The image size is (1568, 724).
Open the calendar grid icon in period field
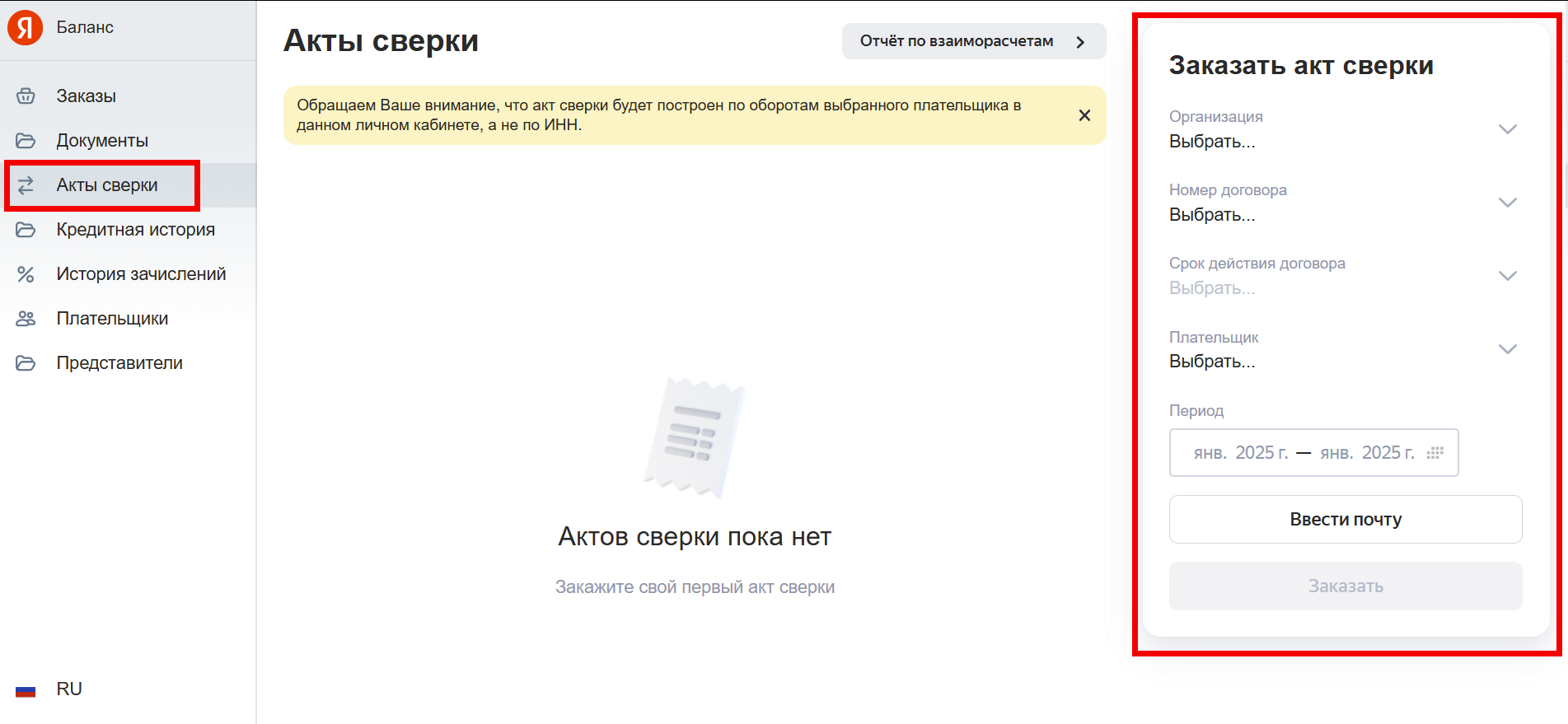tap(1435, 453)
